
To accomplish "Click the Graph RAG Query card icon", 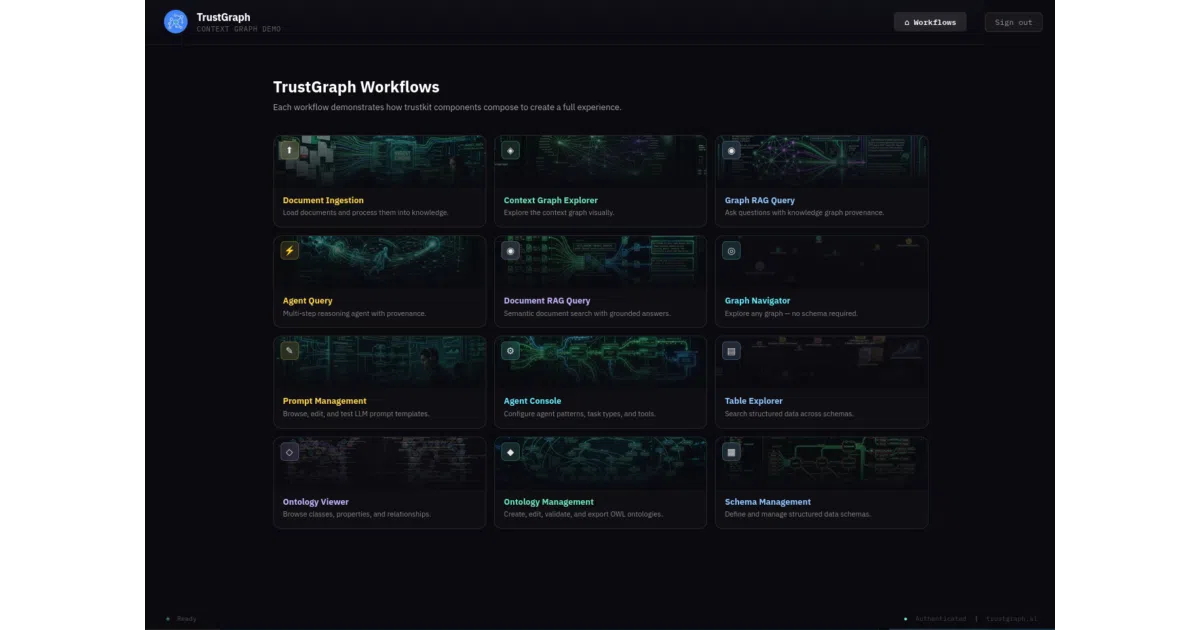I will pyautogui.click(x=732, y=150).
